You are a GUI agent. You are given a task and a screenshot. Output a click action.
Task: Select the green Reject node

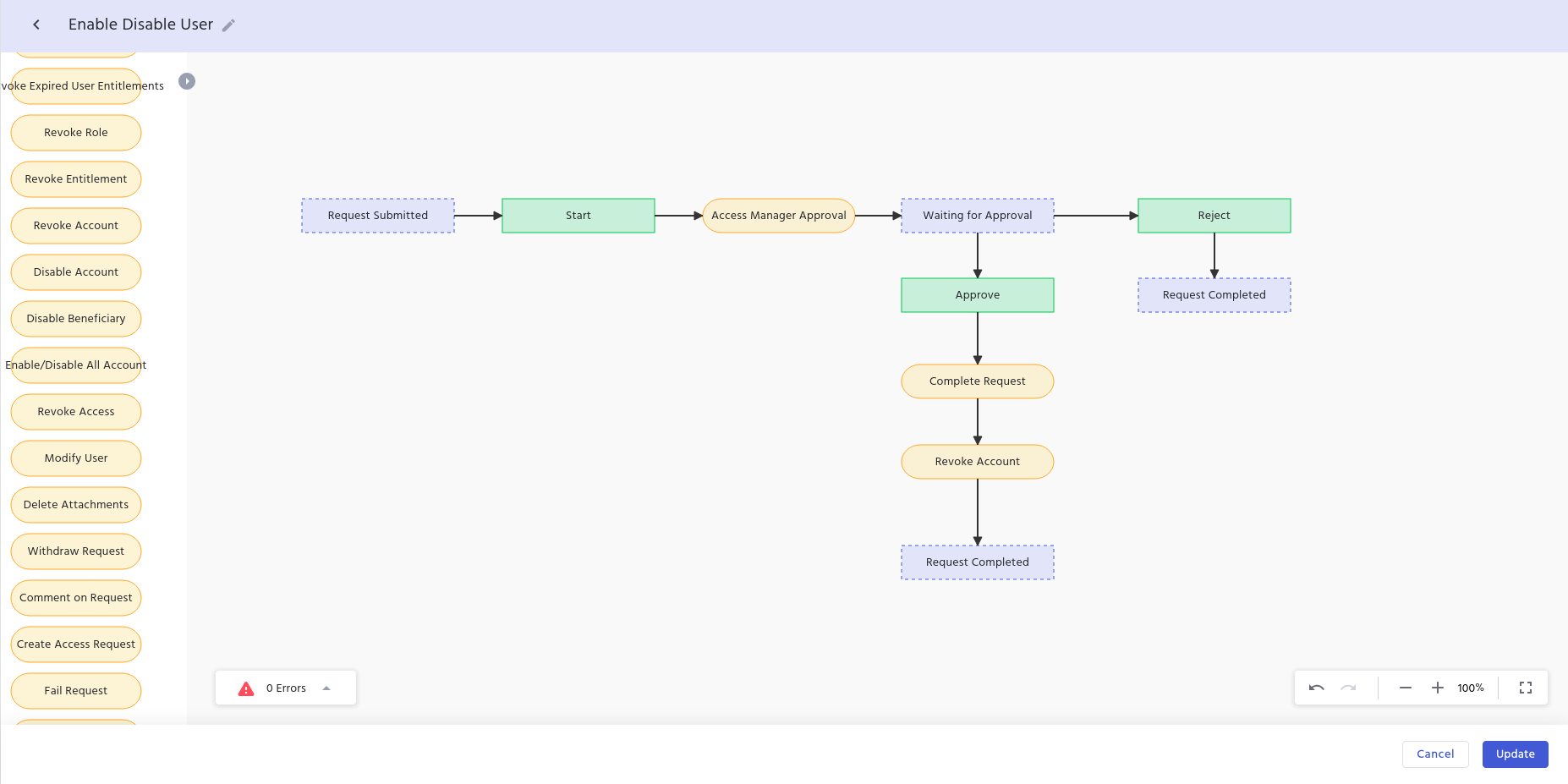pyautogui.click(x=1214, y=216)
